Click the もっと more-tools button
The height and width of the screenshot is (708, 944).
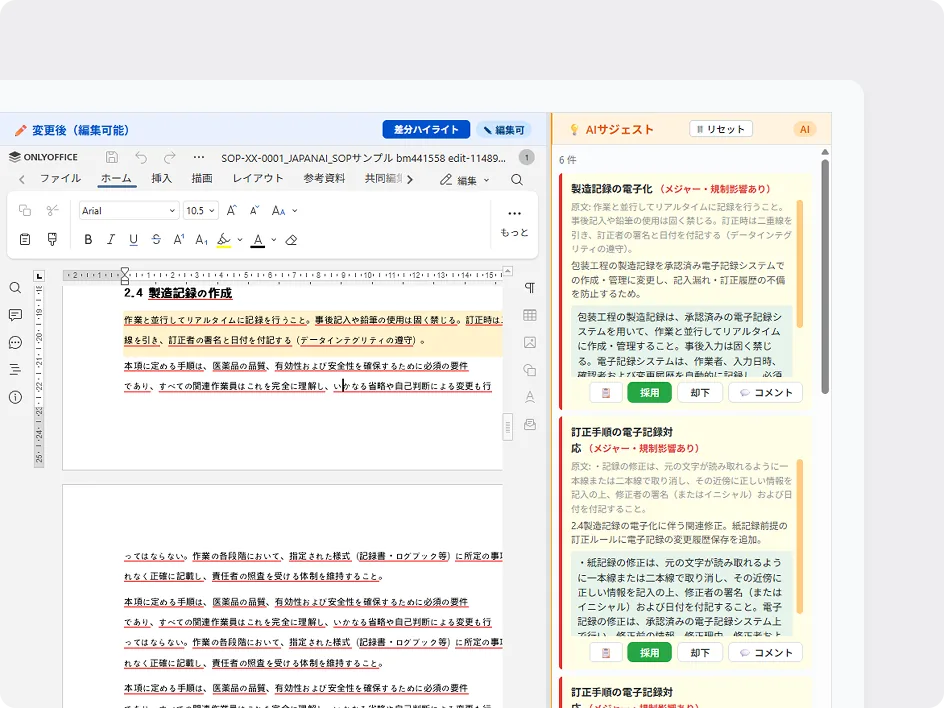coord(514,222)
